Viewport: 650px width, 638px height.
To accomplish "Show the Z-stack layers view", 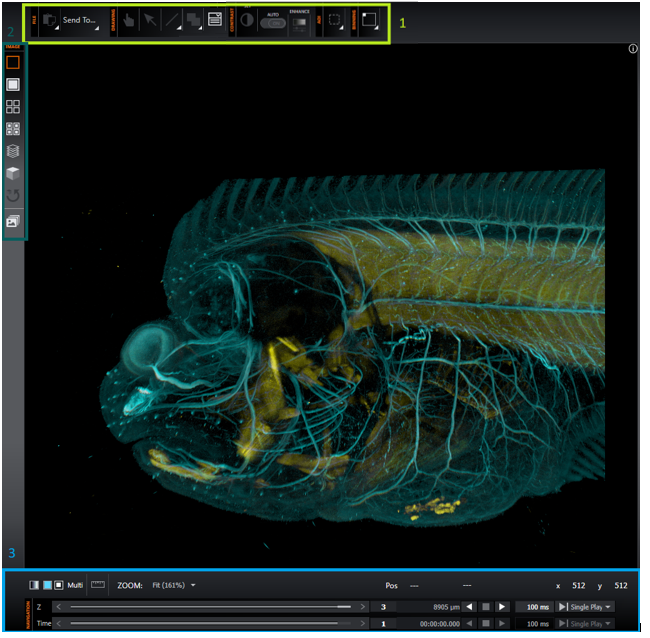I will pyautogui.click(x=13, y=151).
